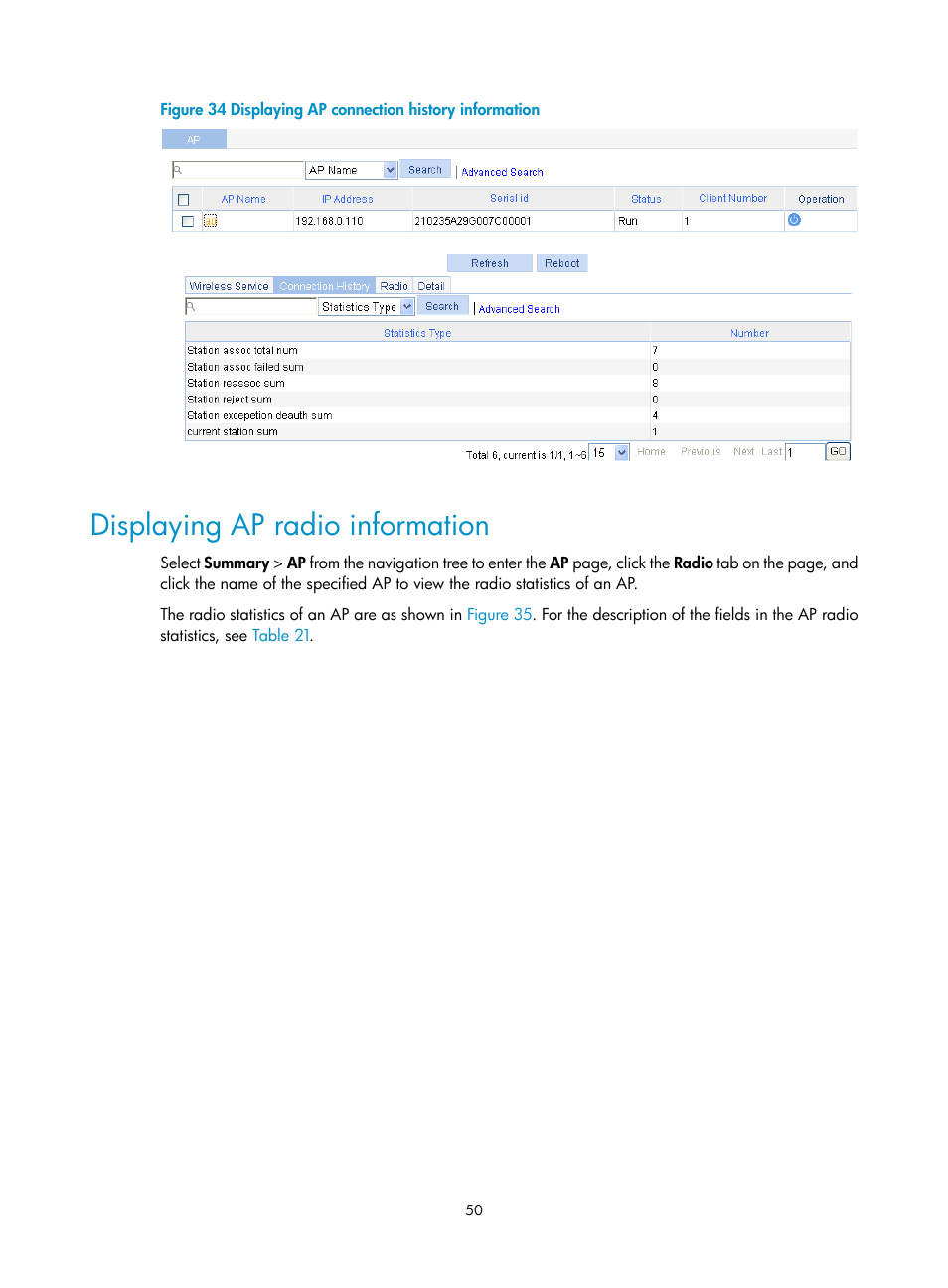948x1288 pixels.
Task: Click serial 210235A29G007C00001 cell
Action: point(473,221)
